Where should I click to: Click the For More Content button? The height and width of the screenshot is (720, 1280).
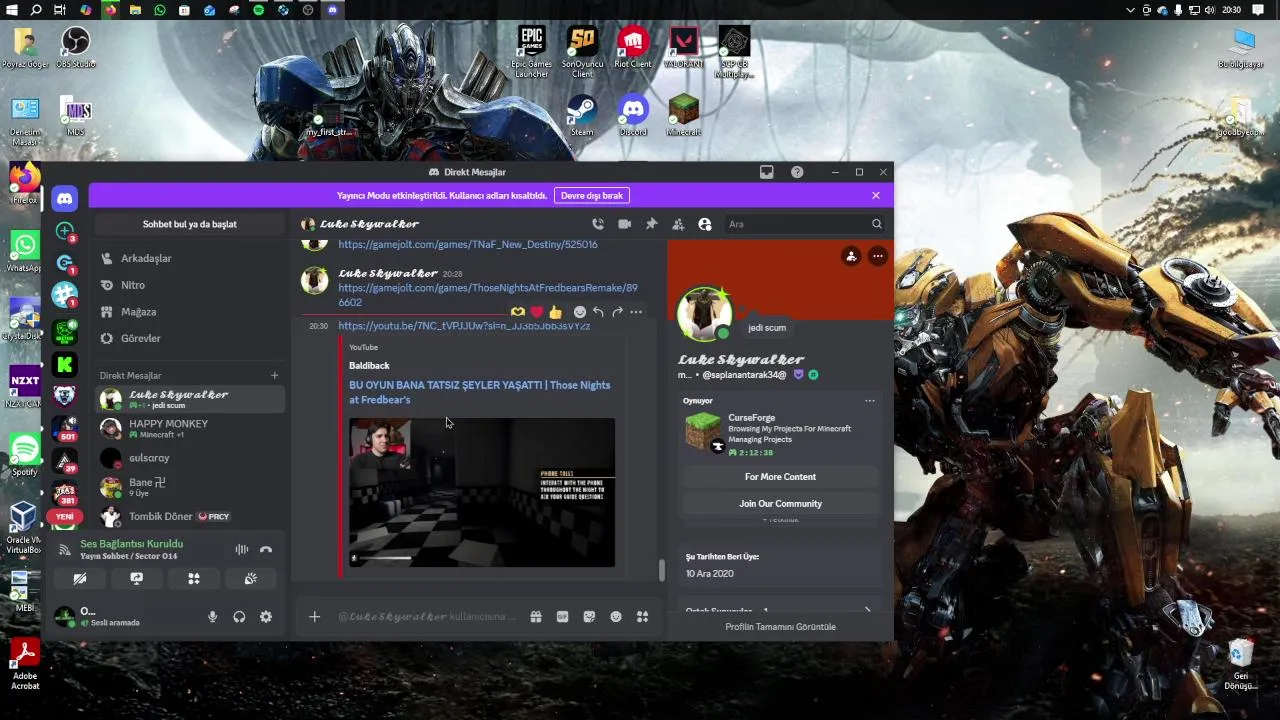click(x=780, y=477)
